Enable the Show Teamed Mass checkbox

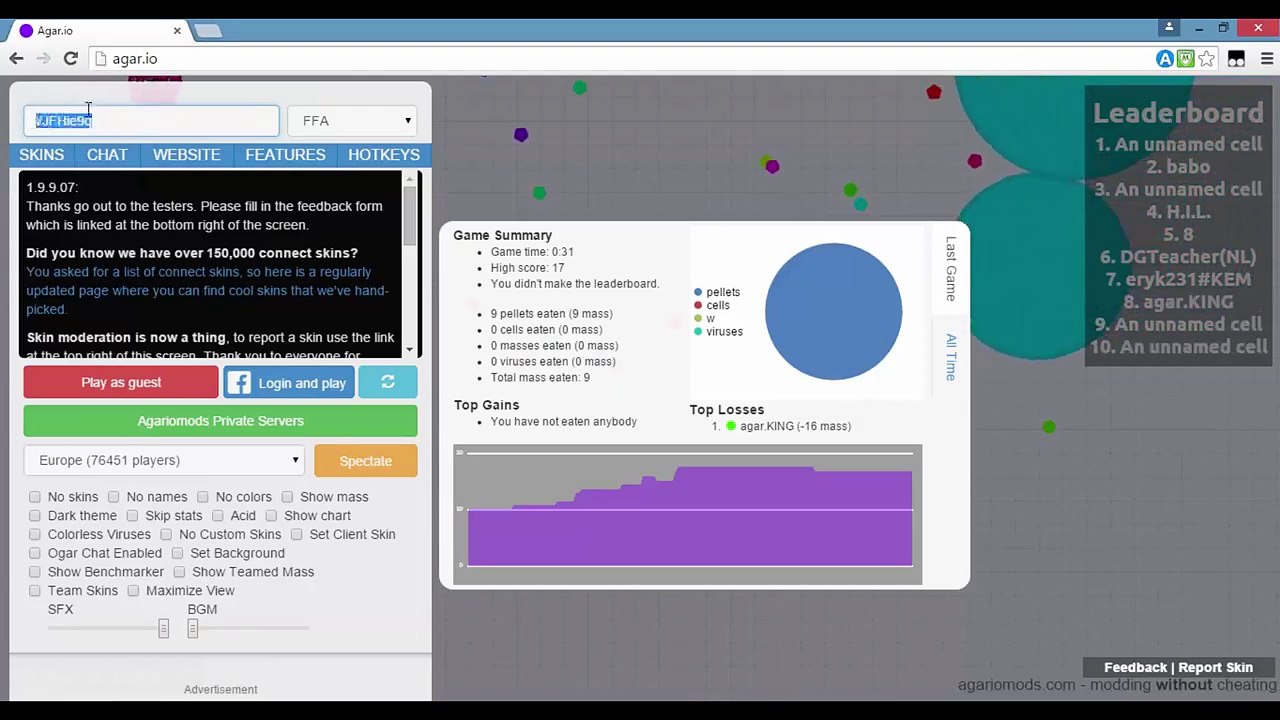click(x=179, y=572)
